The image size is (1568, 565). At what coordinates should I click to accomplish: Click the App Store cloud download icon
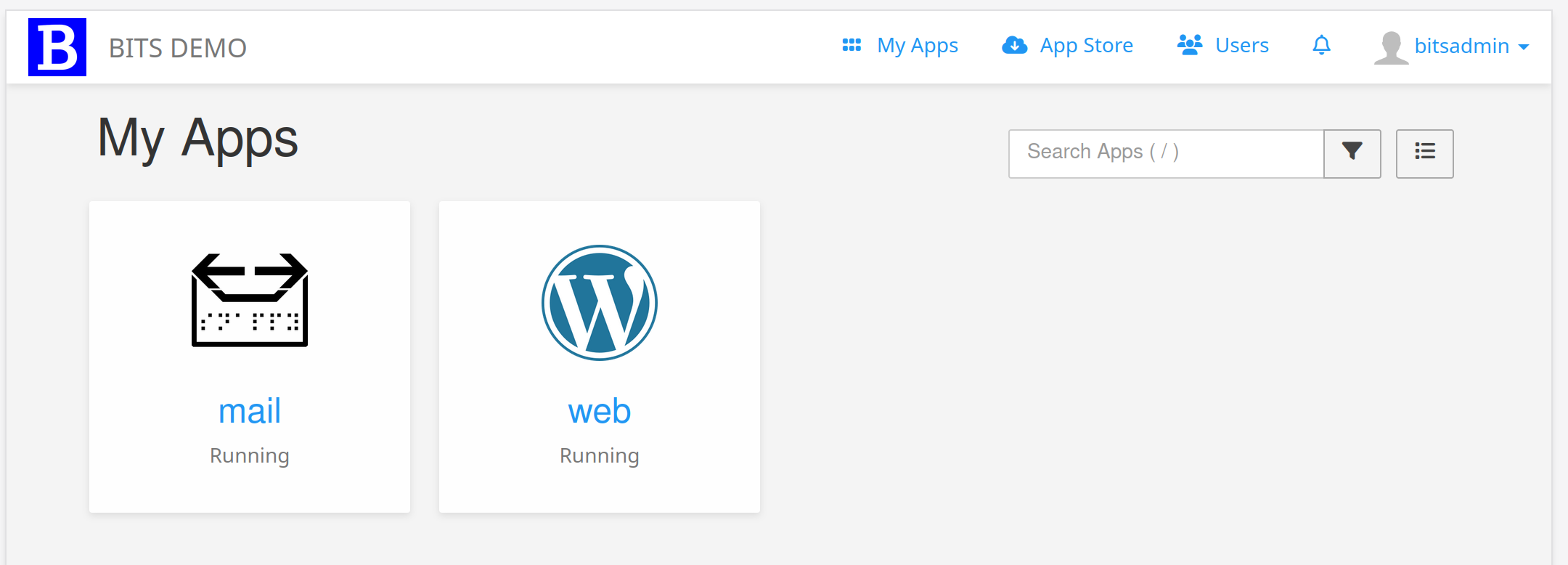click(1015, 45)
